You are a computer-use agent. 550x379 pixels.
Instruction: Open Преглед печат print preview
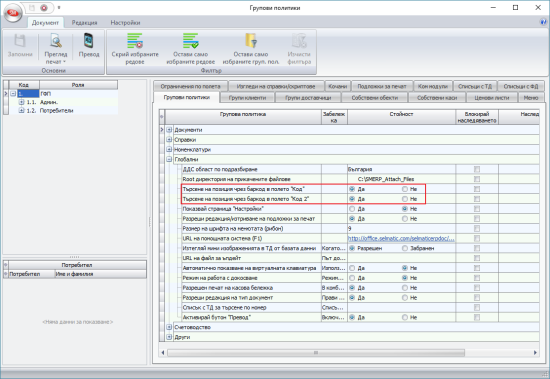(56, 49)
